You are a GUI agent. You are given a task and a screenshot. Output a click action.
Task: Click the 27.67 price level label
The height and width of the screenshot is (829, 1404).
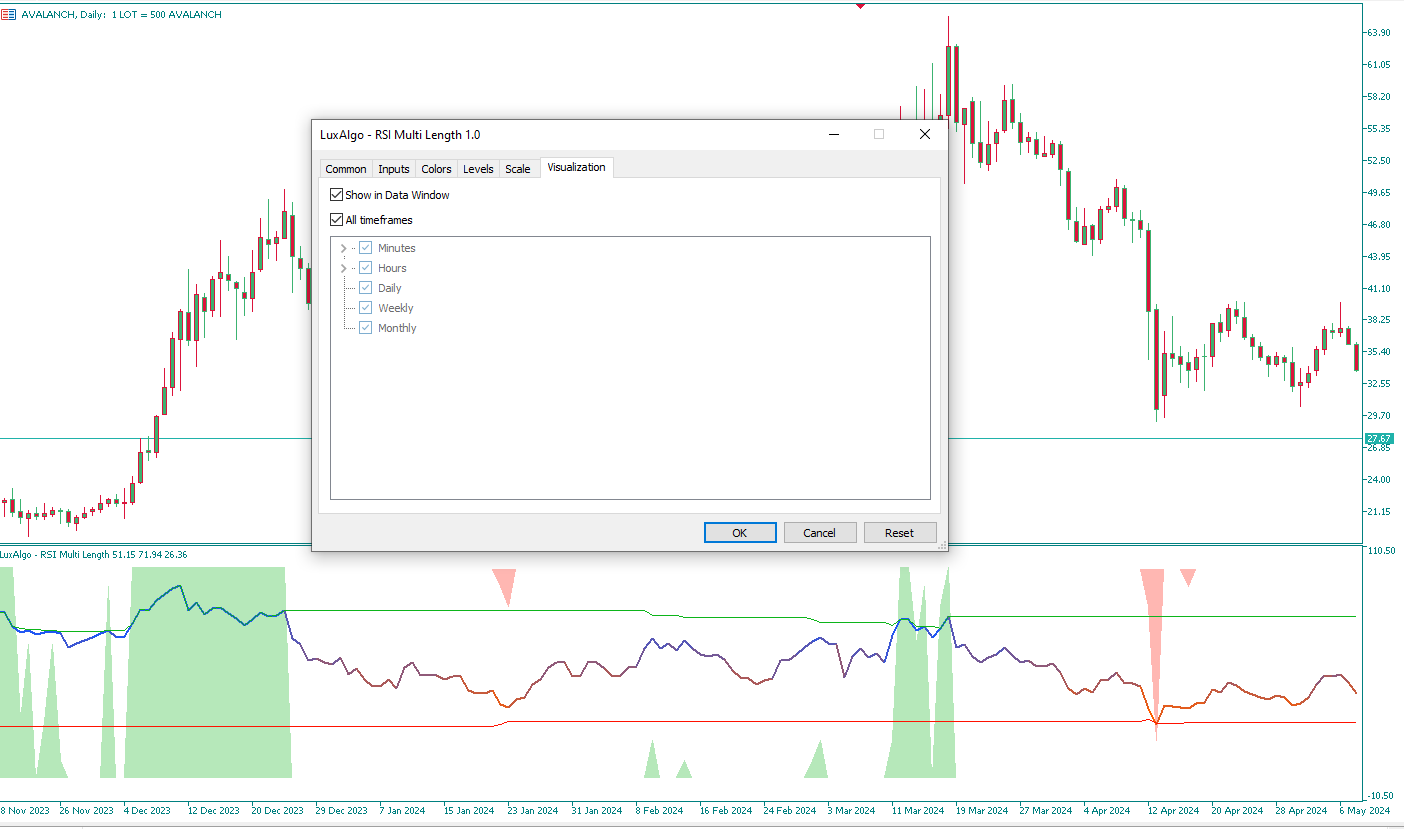[1380, 439]
